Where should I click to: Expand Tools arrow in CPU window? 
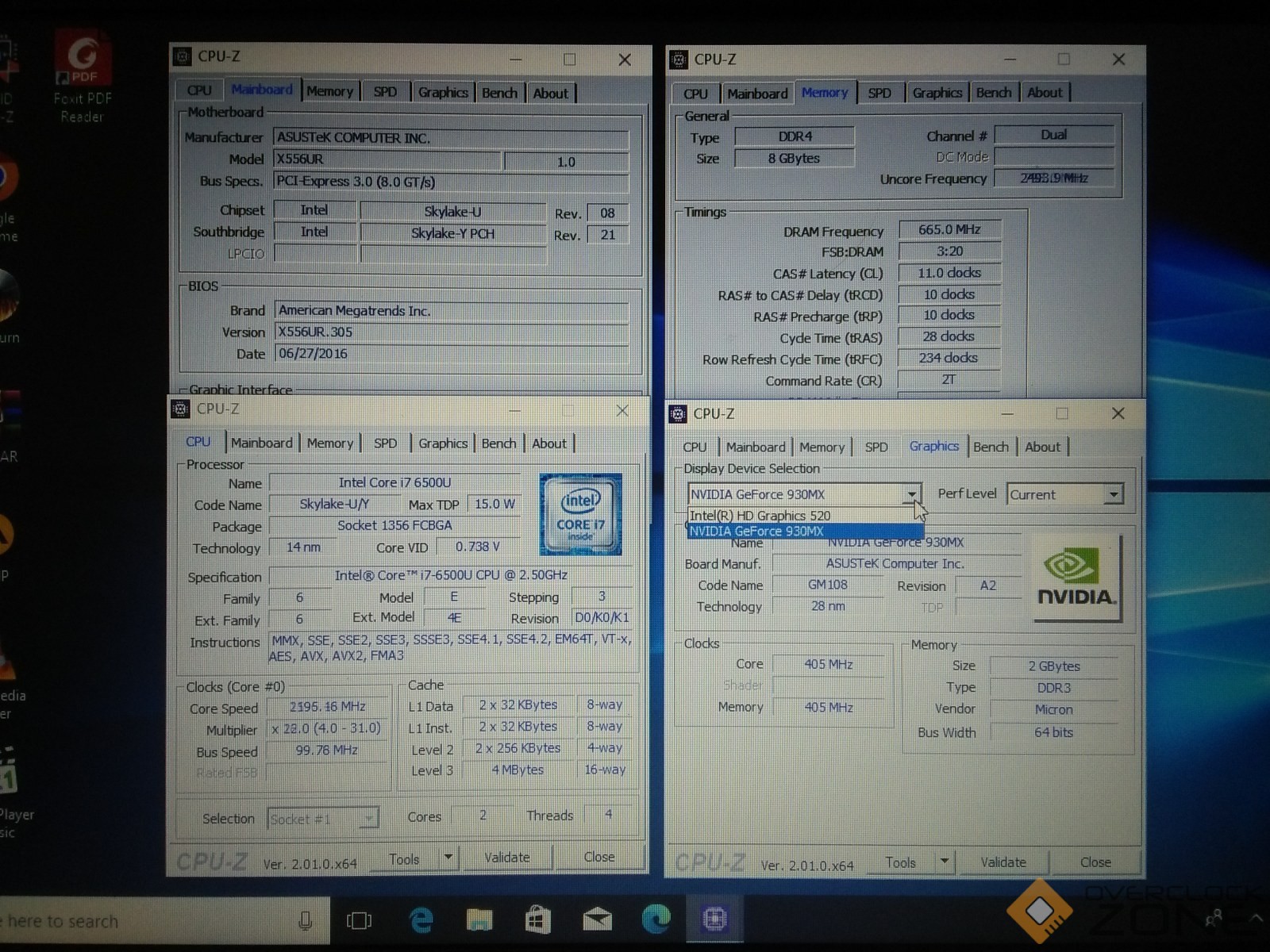click(x=448, y=858)
